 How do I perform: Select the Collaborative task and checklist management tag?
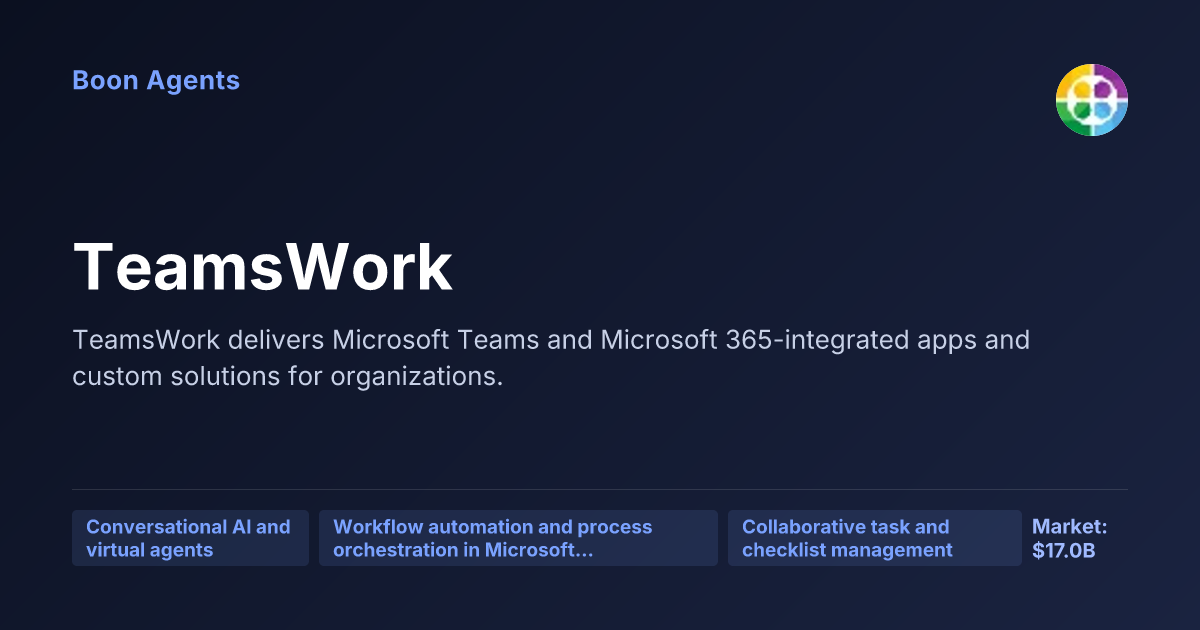click(x=875, y=538)
